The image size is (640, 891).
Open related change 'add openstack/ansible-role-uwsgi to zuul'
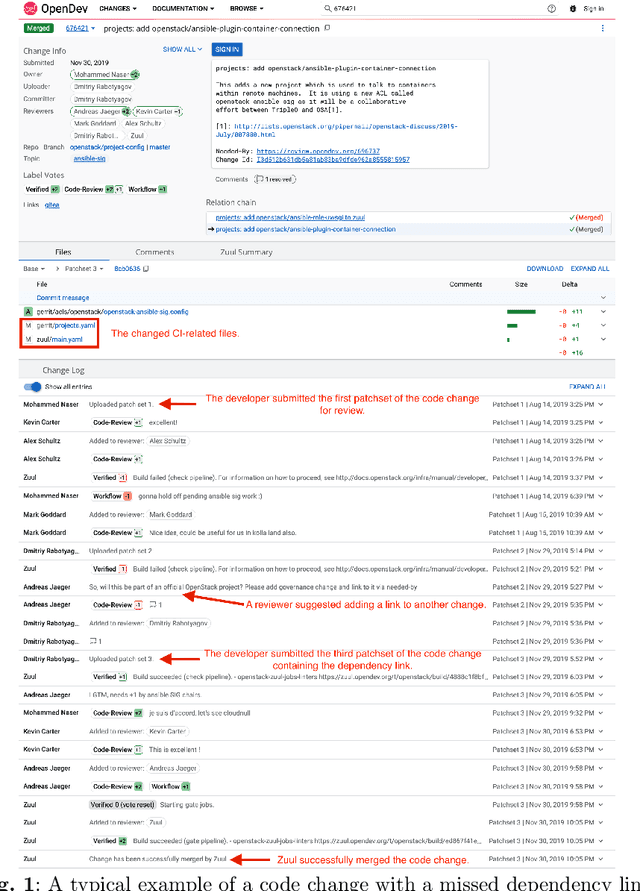coord(290,218)
